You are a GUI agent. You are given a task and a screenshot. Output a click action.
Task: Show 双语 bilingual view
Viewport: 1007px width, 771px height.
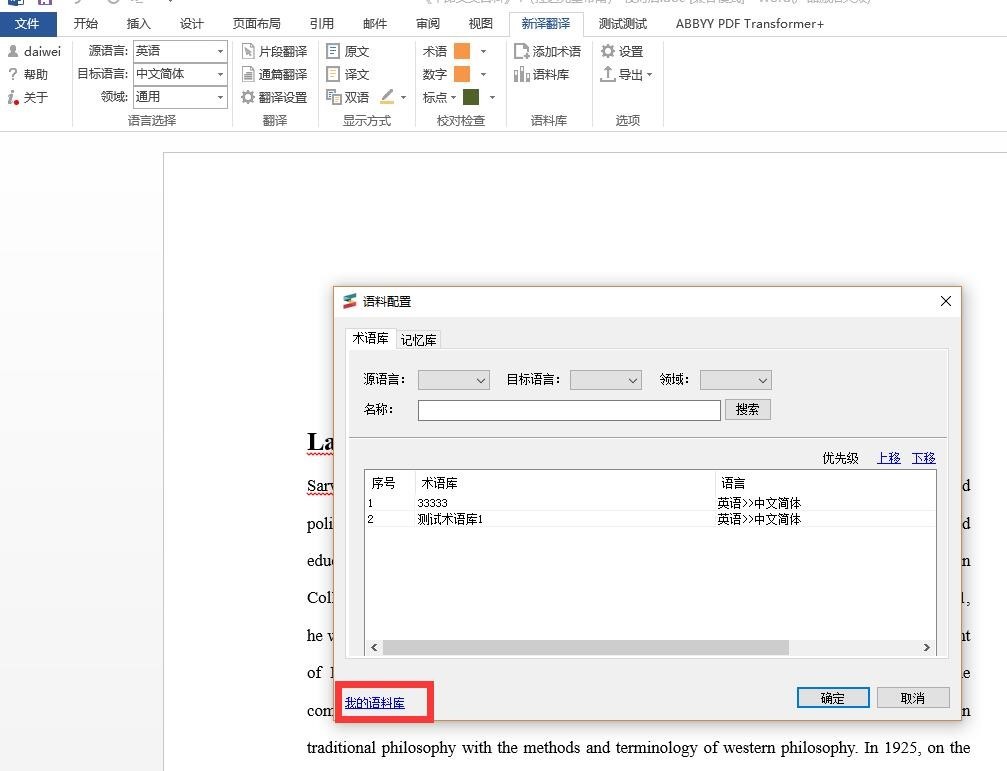[x=347, y=97]
